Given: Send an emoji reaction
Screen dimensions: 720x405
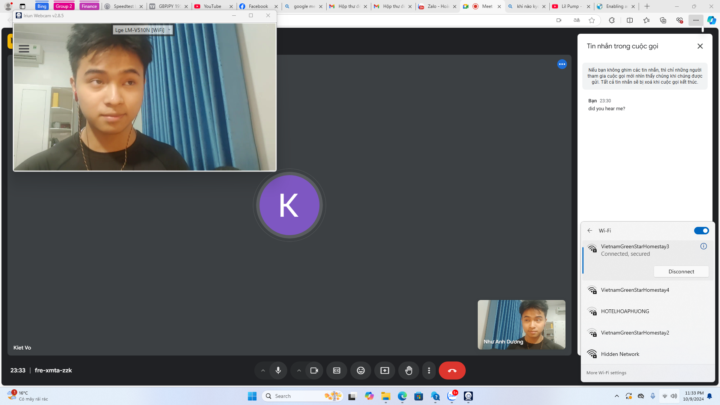Looking at the screenshot, I should (x=360, y=371).
